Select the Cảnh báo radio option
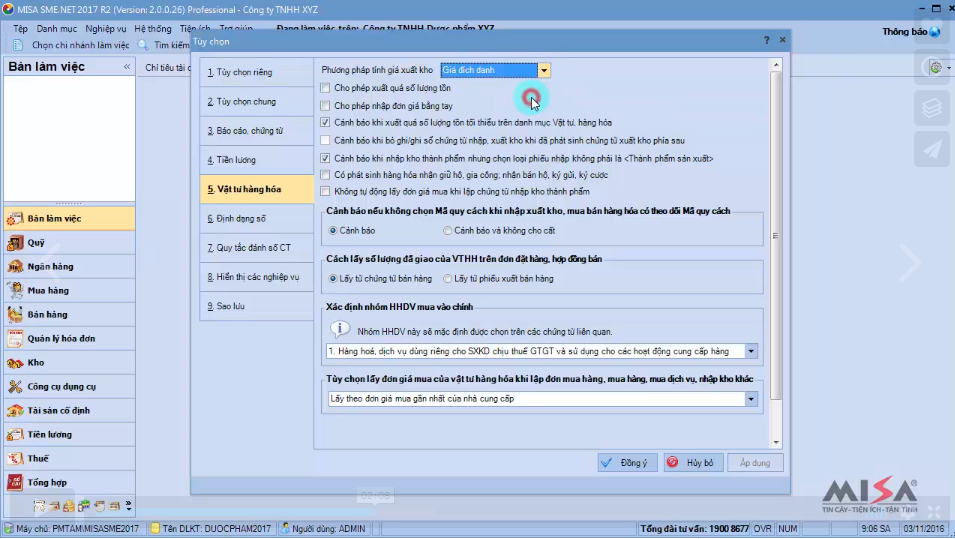The image size is (955, 539). [x=333, y=231]
